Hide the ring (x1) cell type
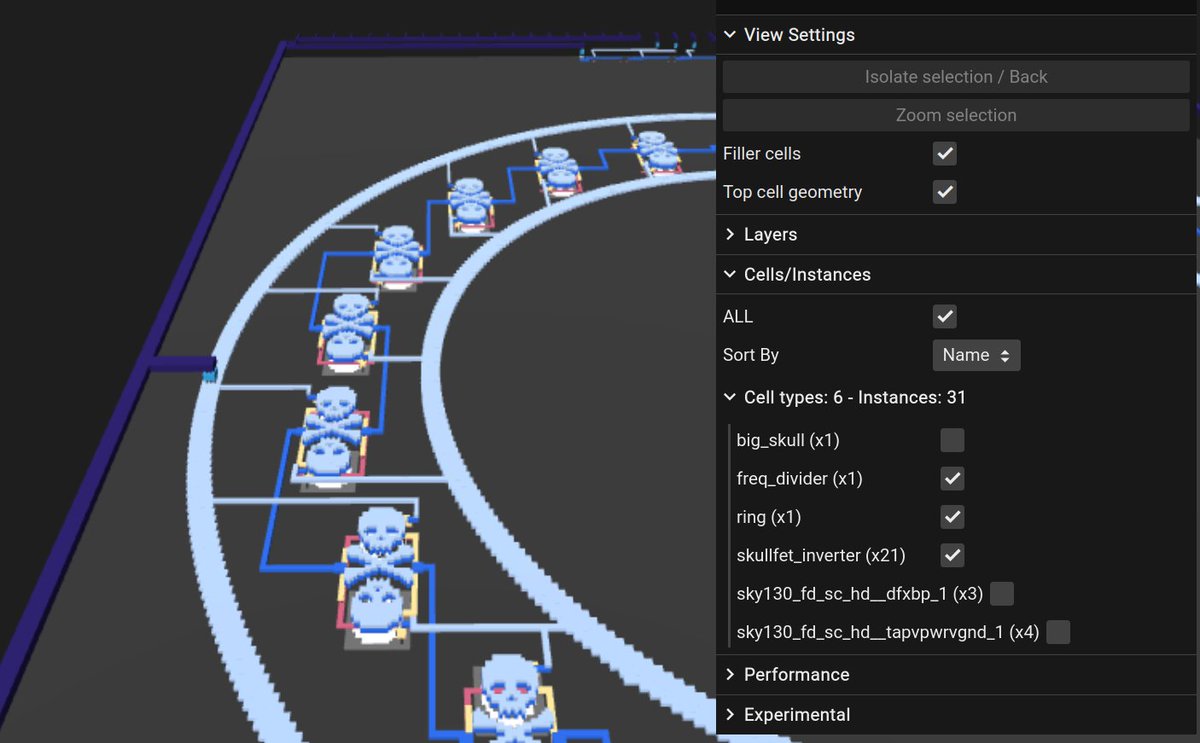1200x743 pixels. tap(953, 517)
